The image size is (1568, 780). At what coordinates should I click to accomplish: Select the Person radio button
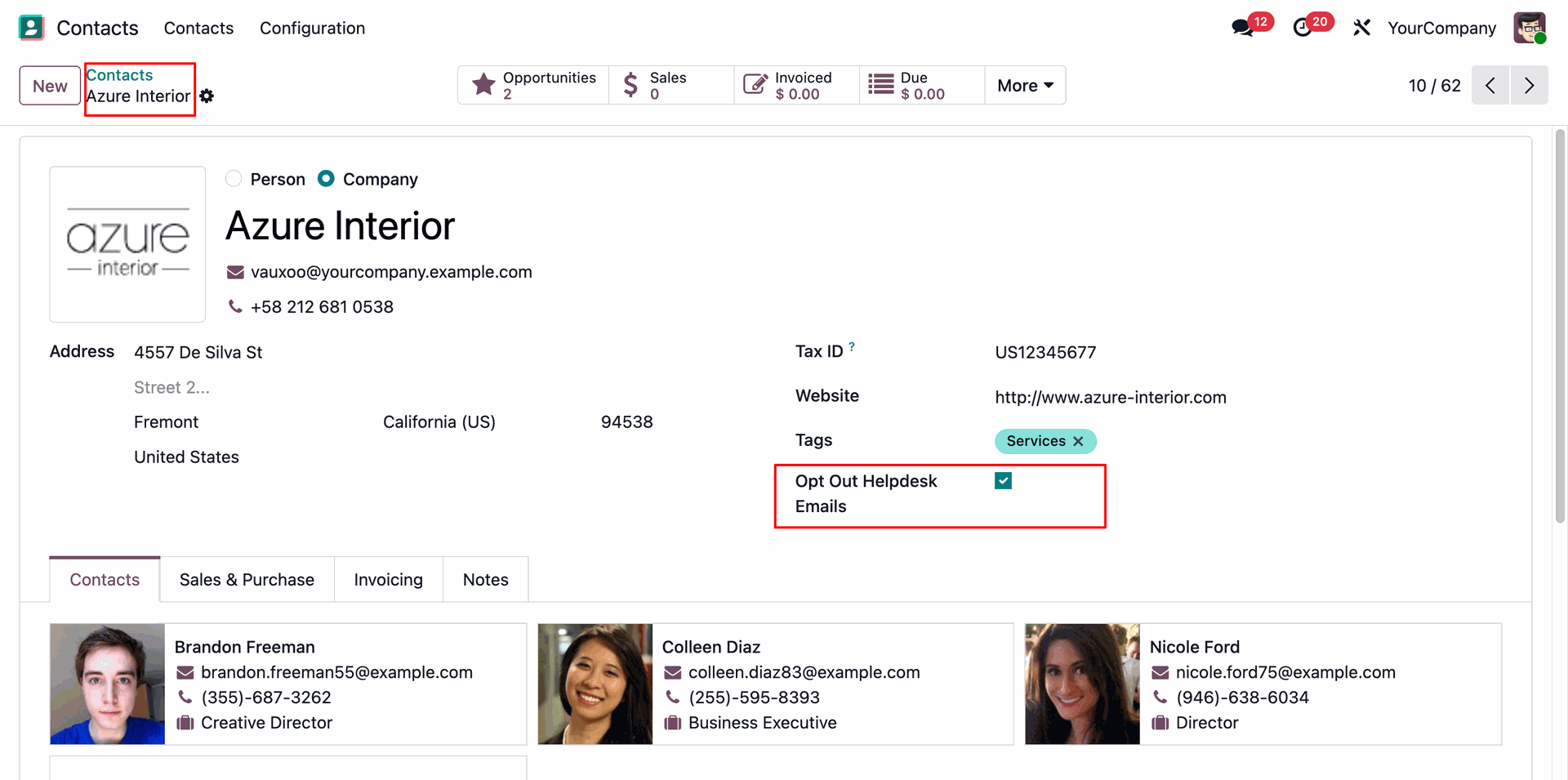(234, 179)
